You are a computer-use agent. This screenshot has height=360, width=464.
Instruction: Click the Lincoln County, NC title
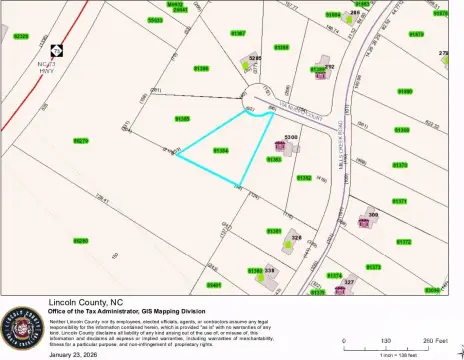86,303
